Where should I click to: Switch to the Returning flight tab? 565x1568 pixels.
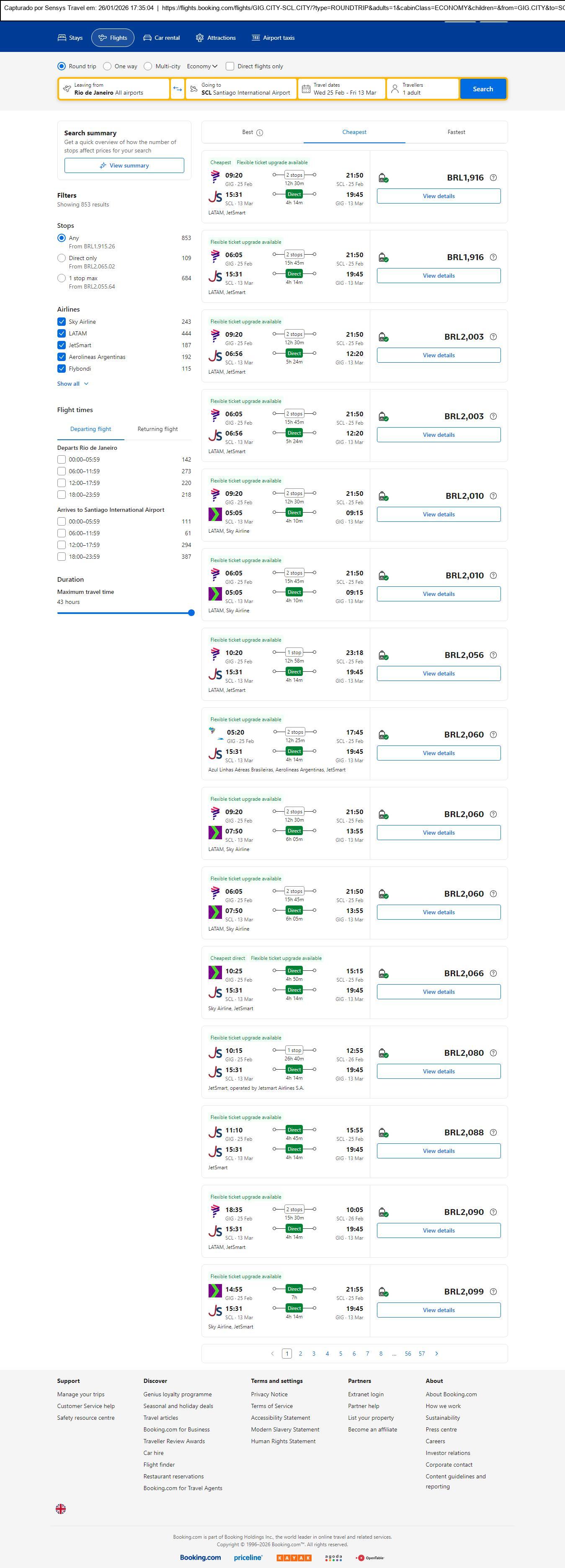157,429
